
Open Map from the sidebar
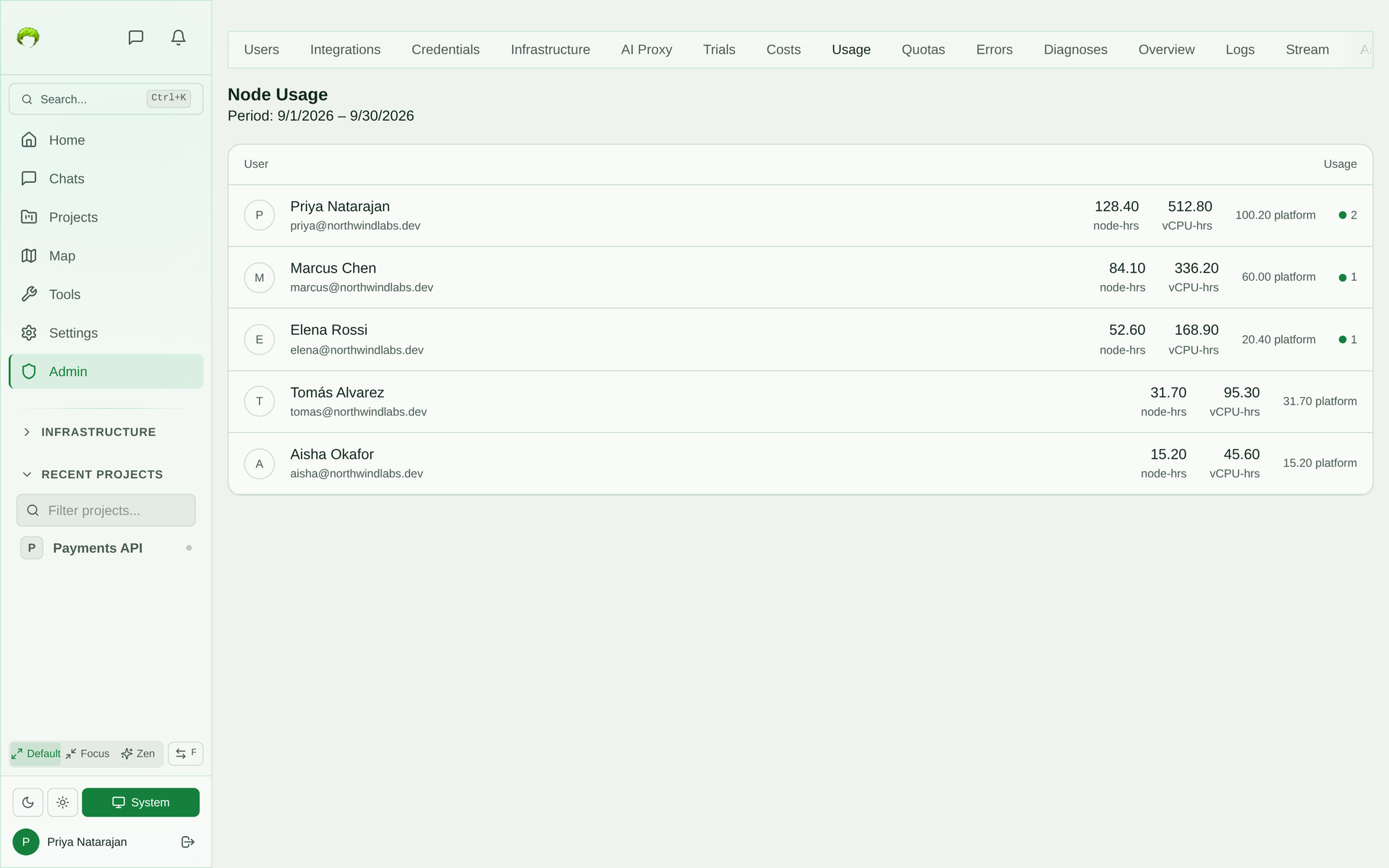(x=106, y=256)
